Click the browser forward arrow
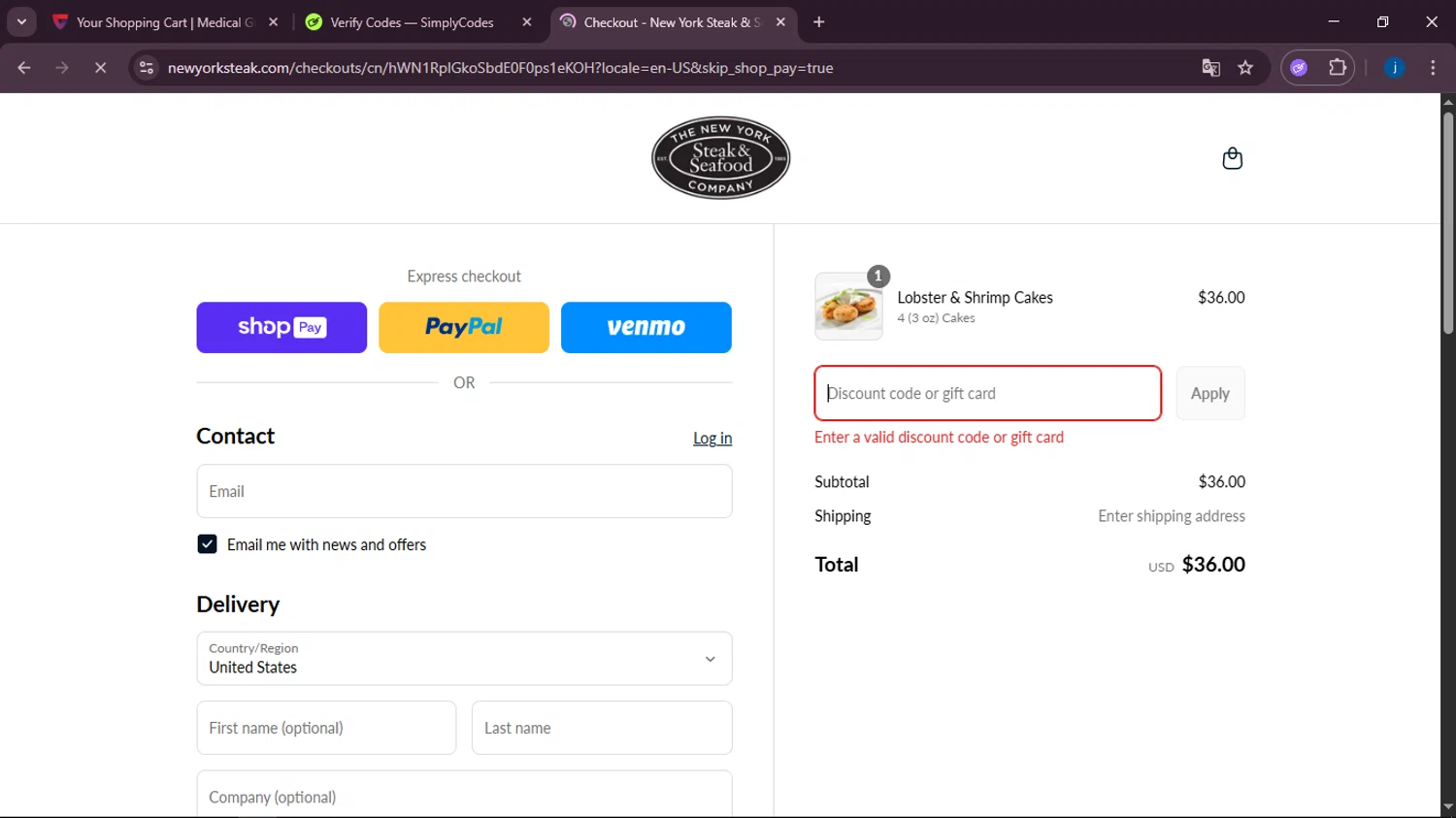1456x818 pixels. coord(62,68)
